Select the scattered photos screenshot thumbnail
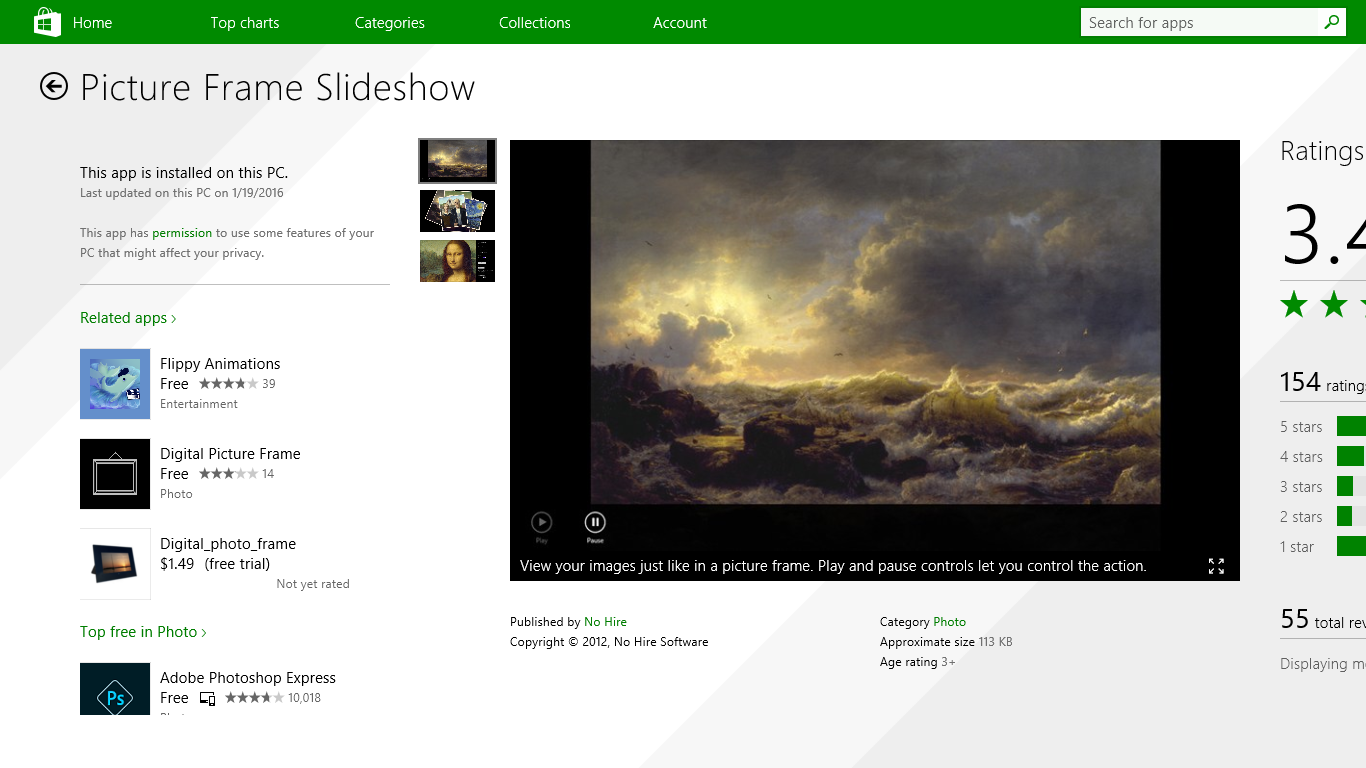 pos(457,211)
